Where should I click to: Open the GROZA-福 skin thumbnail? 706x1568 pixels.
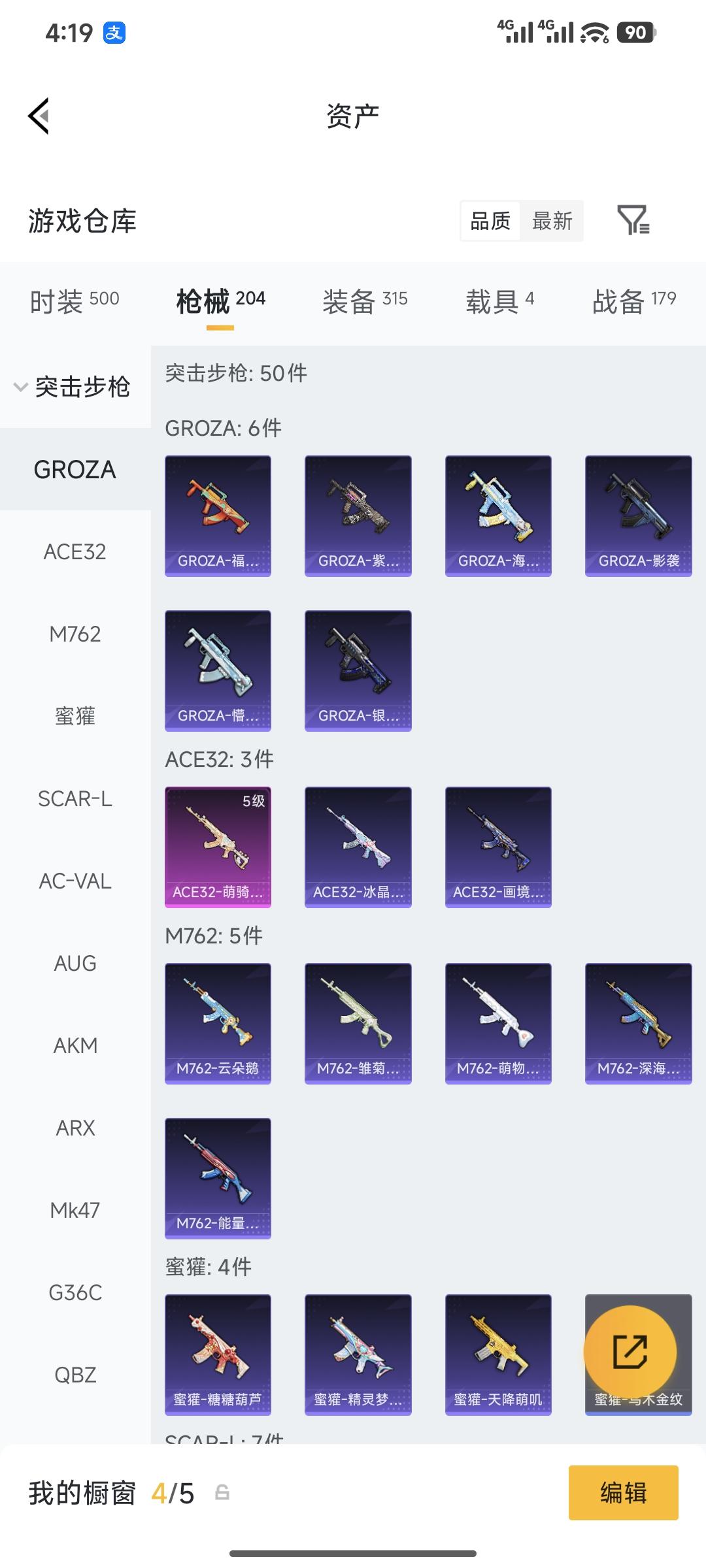(x=218, y=516)
